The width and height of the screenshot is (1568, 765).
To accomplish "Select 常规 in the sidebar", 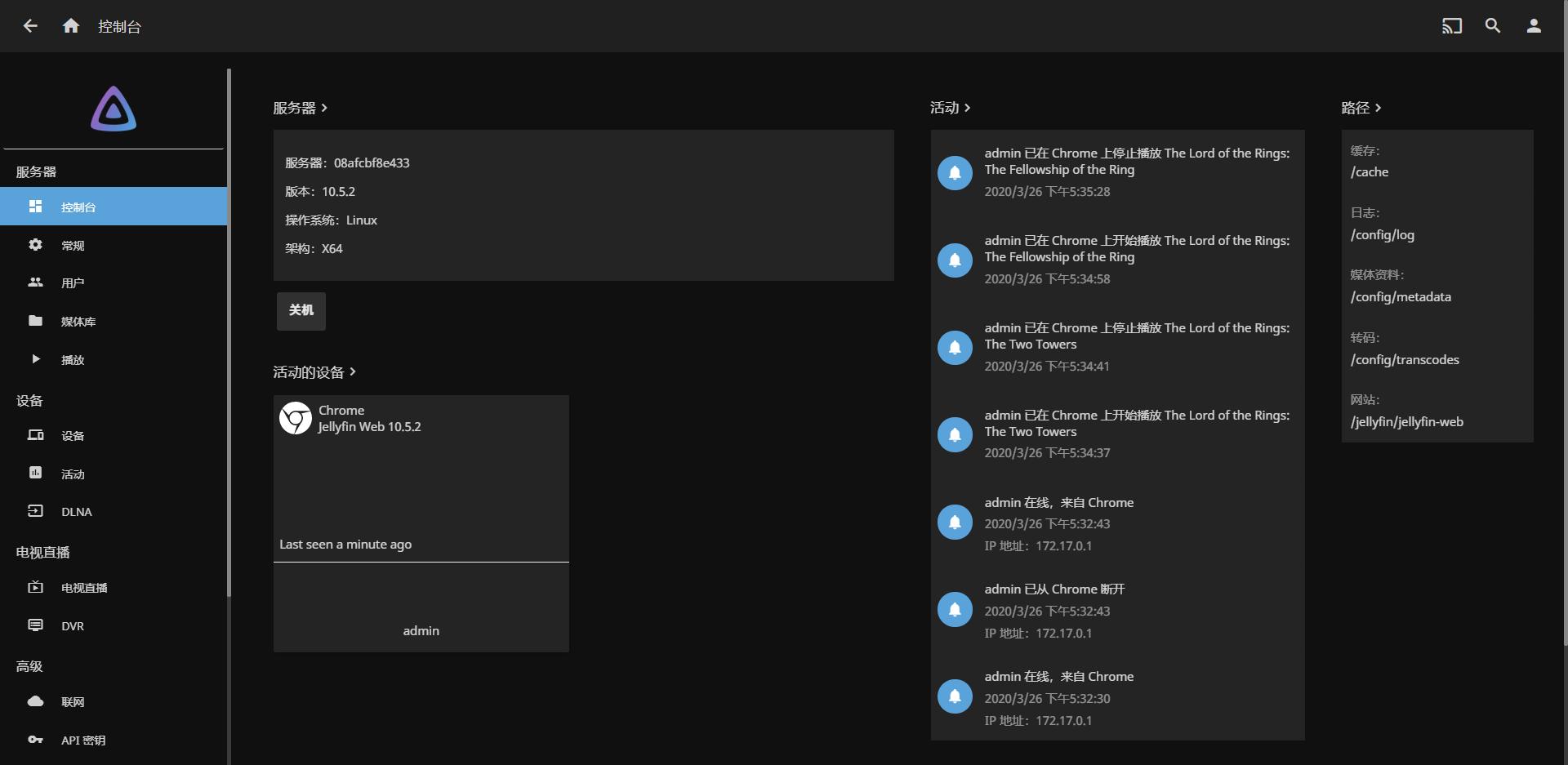I will [x=73, y=246].
